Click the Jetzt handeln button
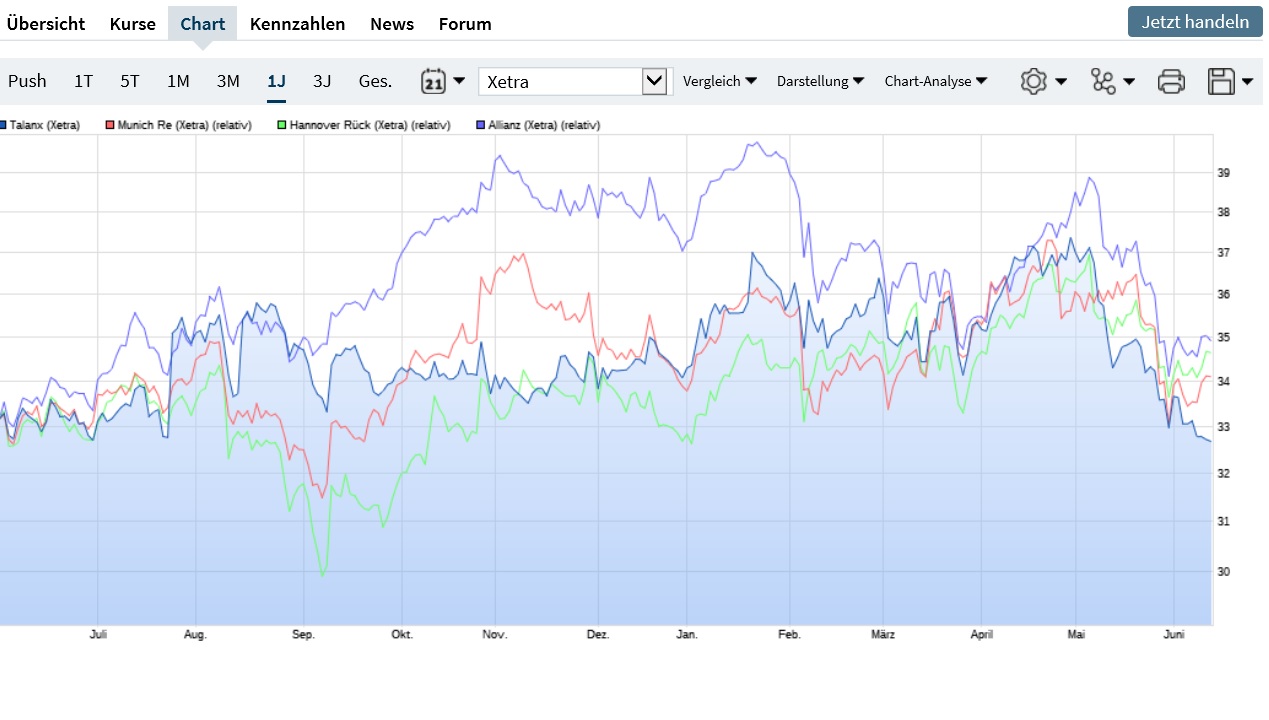The height and width of the screenshot is (720, 1269). point(1195,21)
